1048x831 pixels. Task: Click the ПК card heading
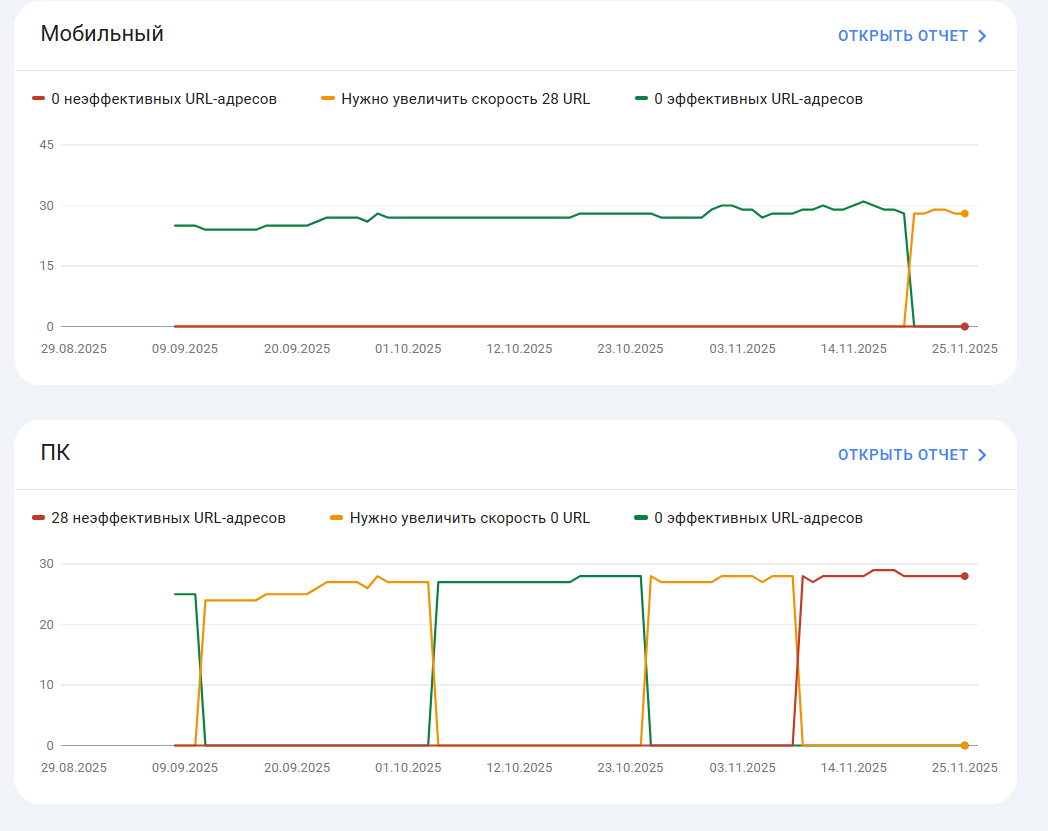(56, 453)
